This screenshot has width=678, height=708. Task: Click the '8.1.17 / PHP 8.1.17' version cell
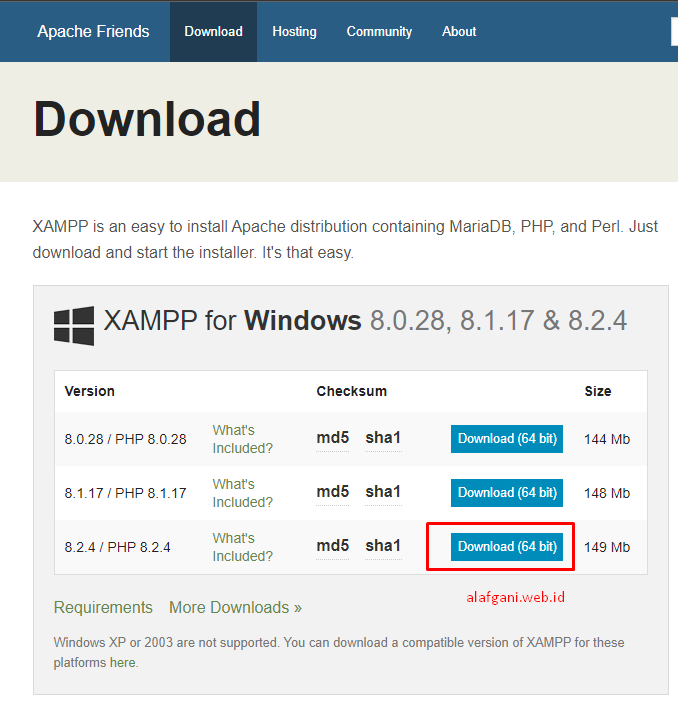125,493
